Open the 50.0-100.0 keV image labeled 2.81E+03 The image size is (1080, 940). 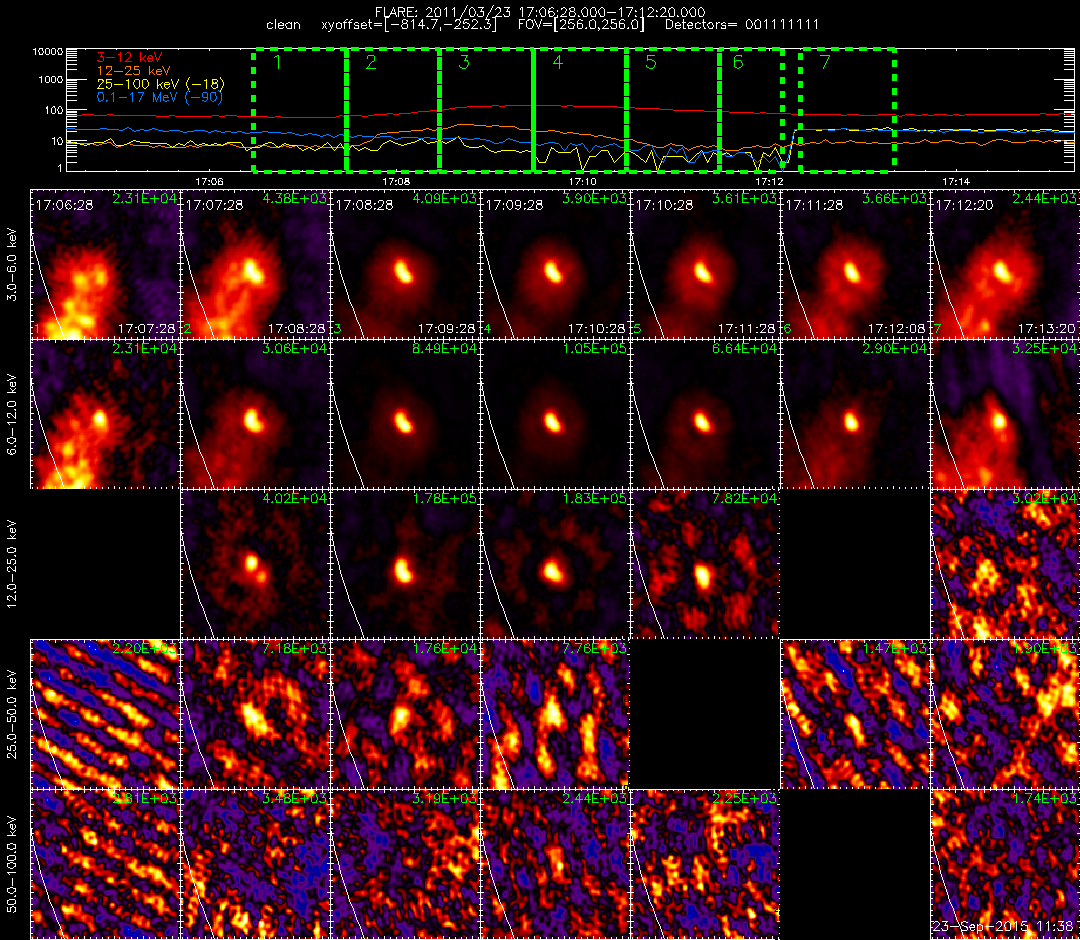[105, 864]
